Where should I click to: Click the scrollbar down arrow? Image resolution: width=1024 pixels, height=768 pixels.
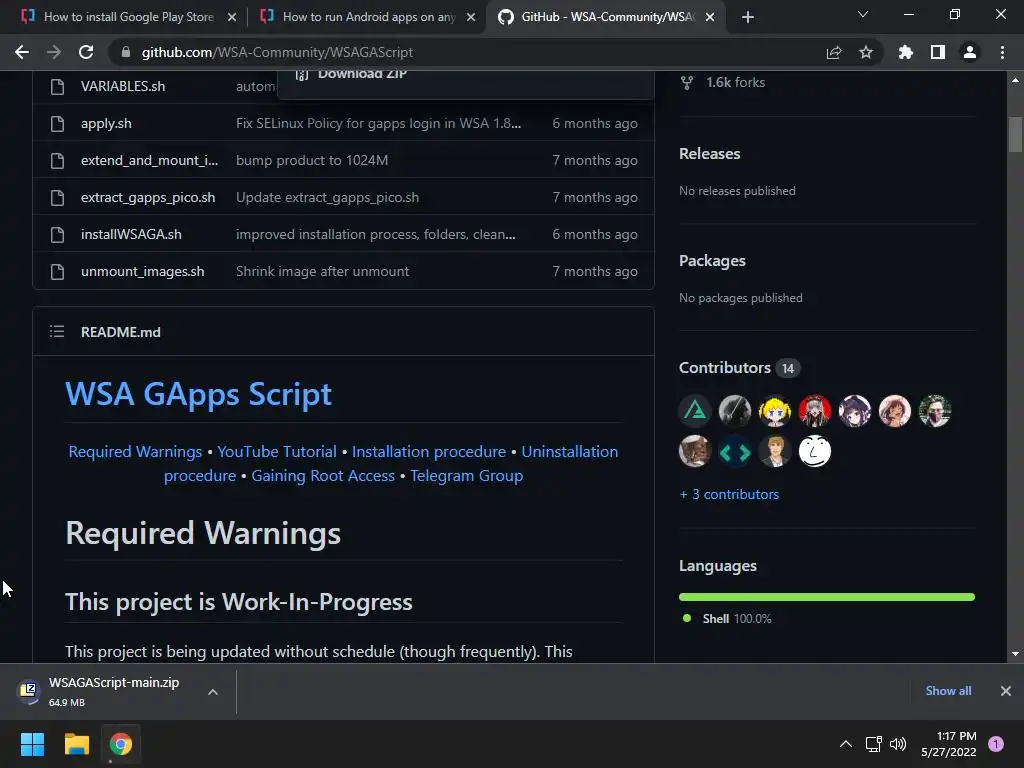pyautogui.click(x=1015, y=654)
